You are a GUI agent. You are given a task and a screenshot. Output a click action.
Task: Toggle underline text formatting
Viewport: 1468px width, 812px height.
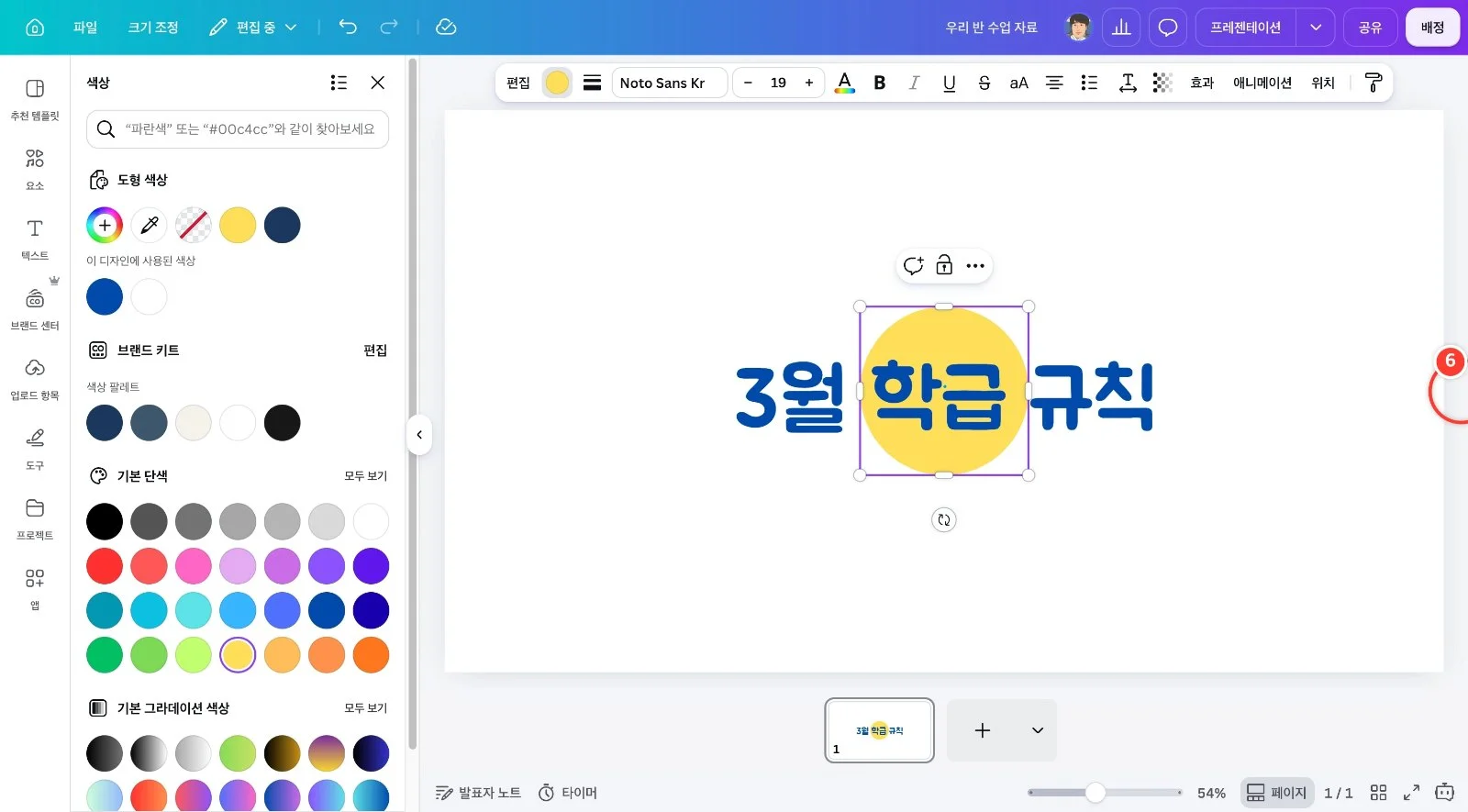point(950,83)
